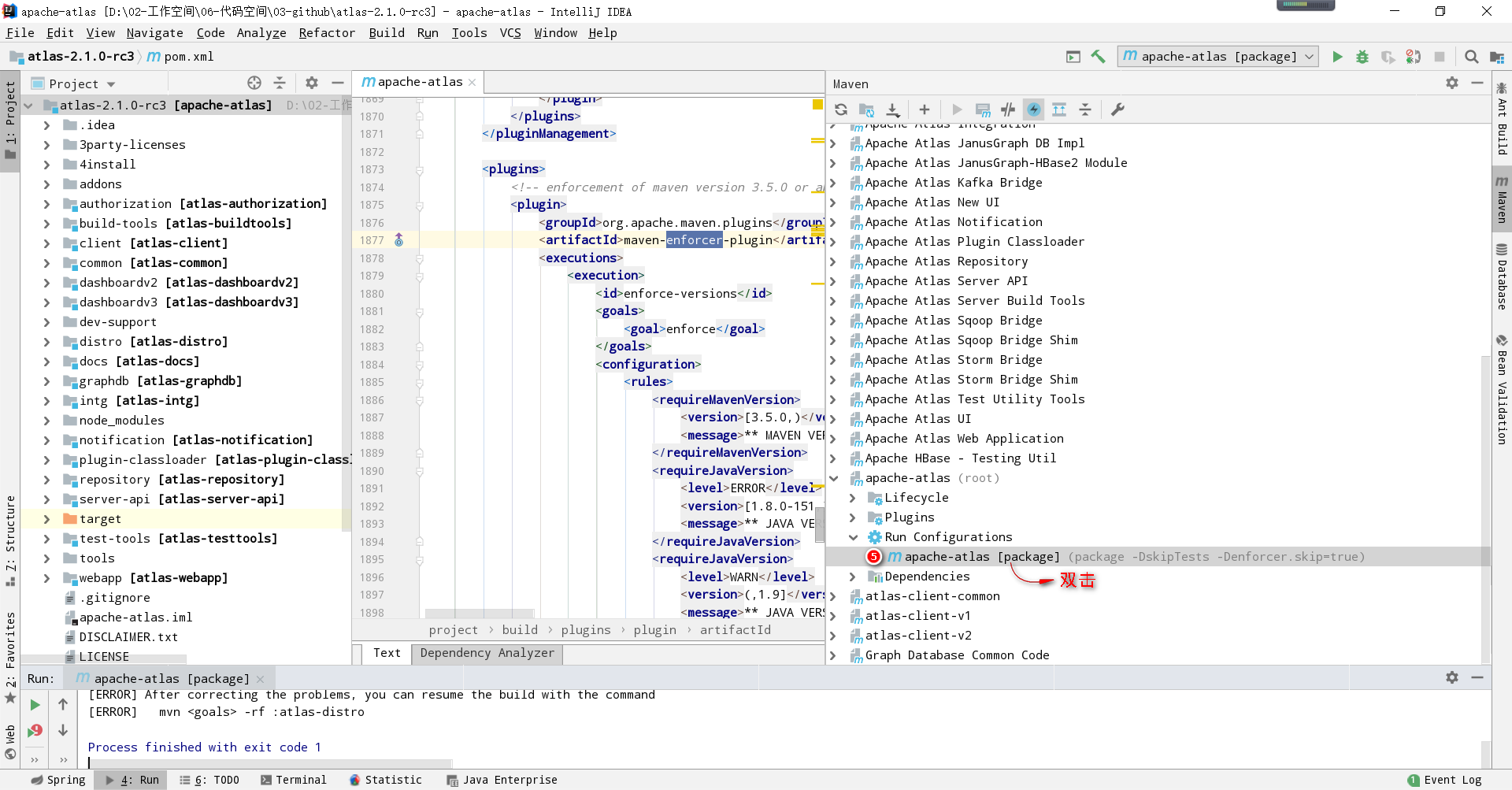Close the apache-atlas editor tab
The image size is (1512, 790).
click(472, 82)
